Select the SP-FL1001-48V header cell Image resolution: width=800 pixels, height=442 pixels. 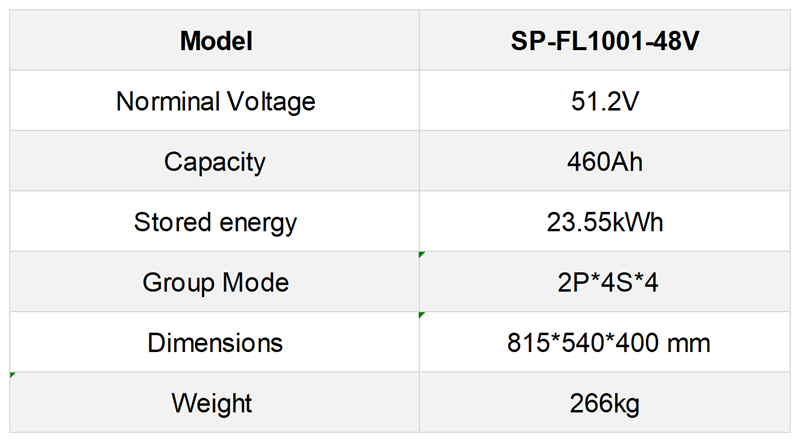point(607,42)
